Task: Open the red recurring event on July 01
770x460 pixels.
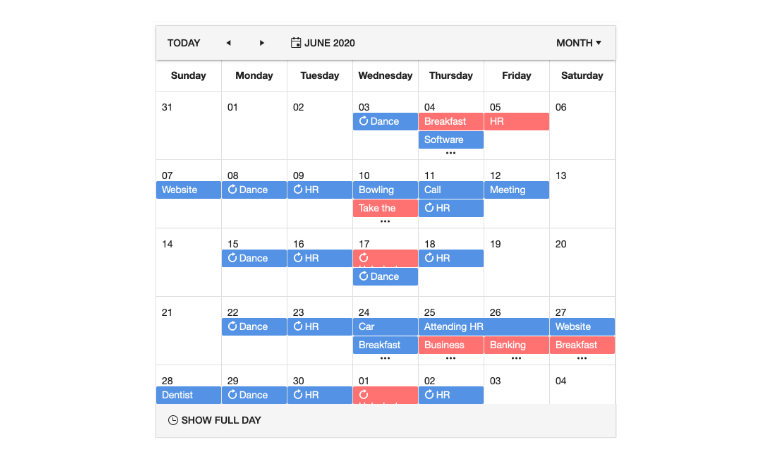Action: [x=385, y=395]
